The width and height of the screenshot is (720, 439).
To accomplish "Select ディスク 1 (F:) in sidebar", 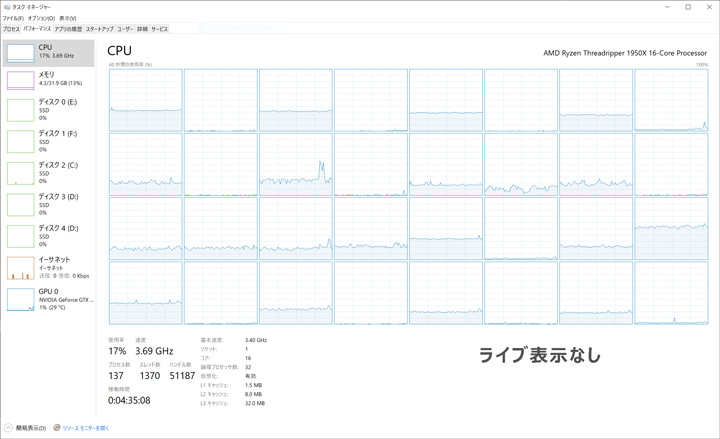I will click(x=49, y=141).
